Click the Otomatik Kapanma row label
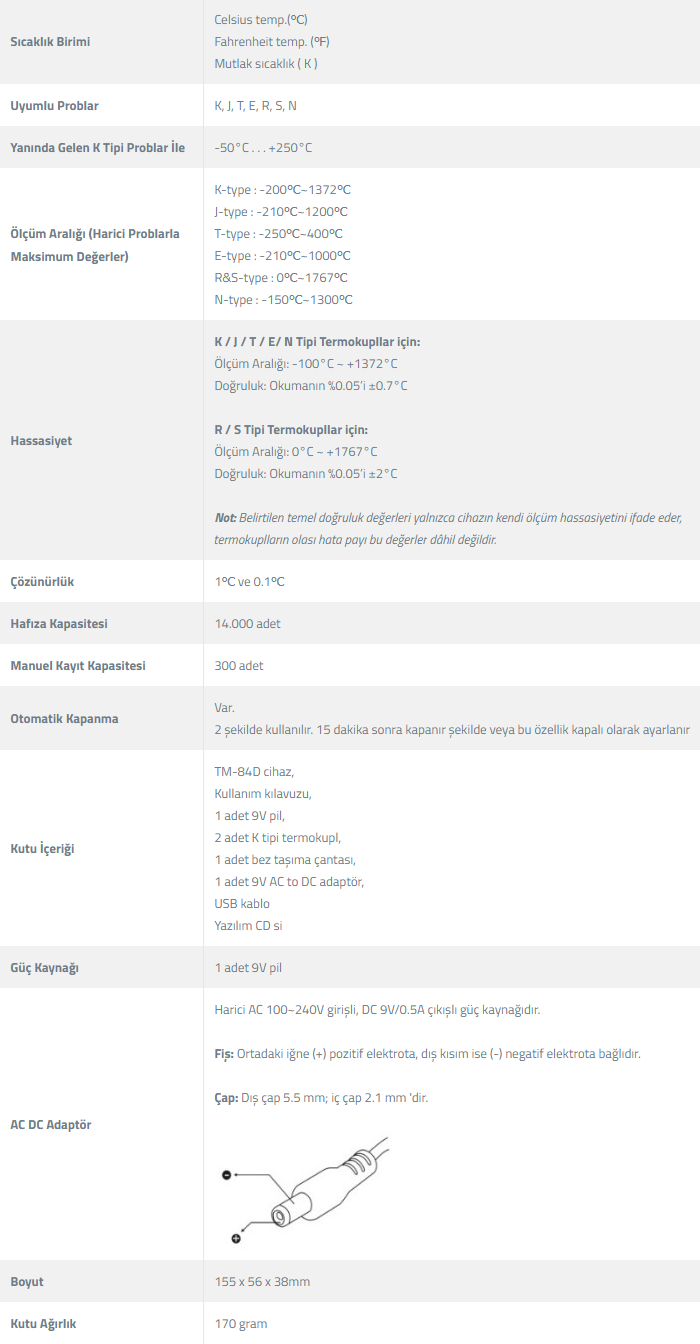700x1344 pixels. (63, 719)
